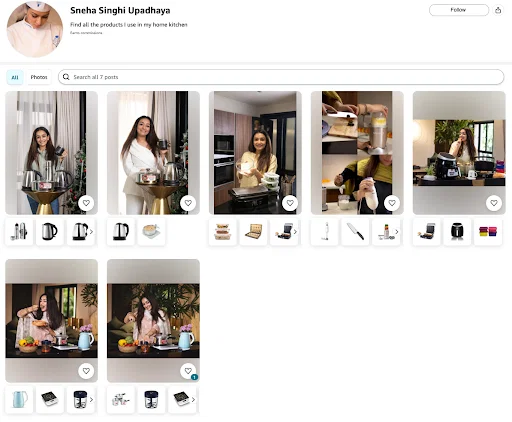512x422 pixels.
Task: Switch to the Photos tab
Action: [x=39, y=77]
